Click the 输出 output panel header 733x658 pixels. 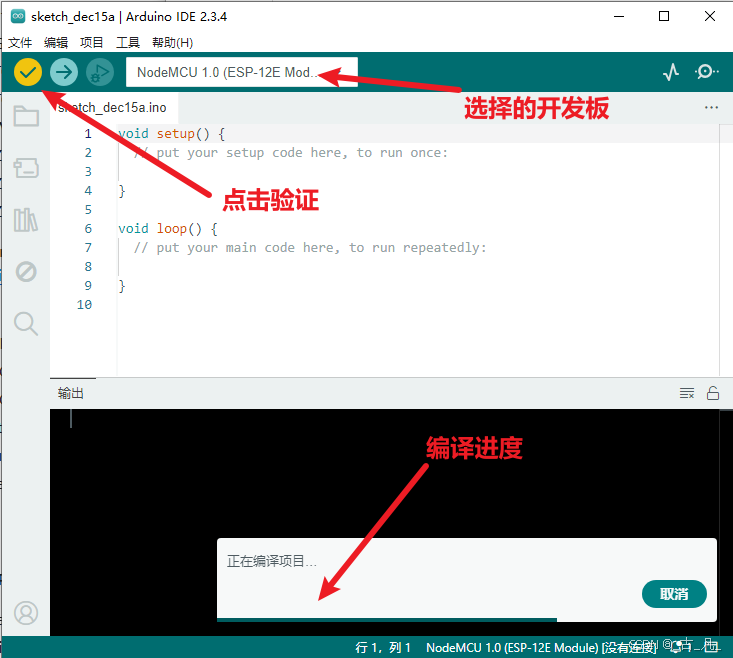[x=71, y=393]
